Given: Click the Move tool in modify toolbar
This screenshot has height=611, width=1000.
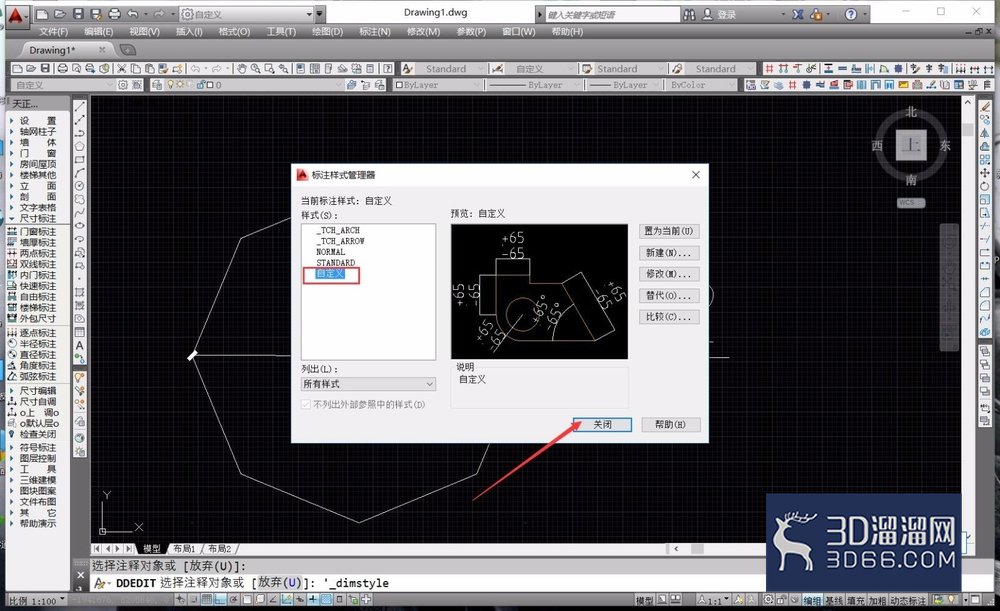Looking at the screenshot, I should [985, 173].
